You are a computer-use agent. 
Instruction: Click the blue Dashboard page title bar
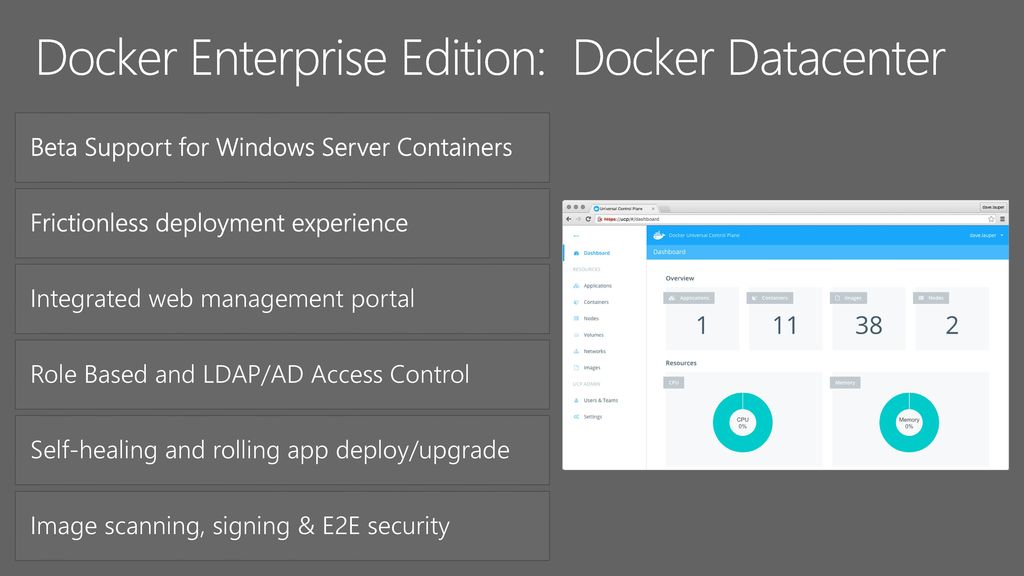[827, 252]
